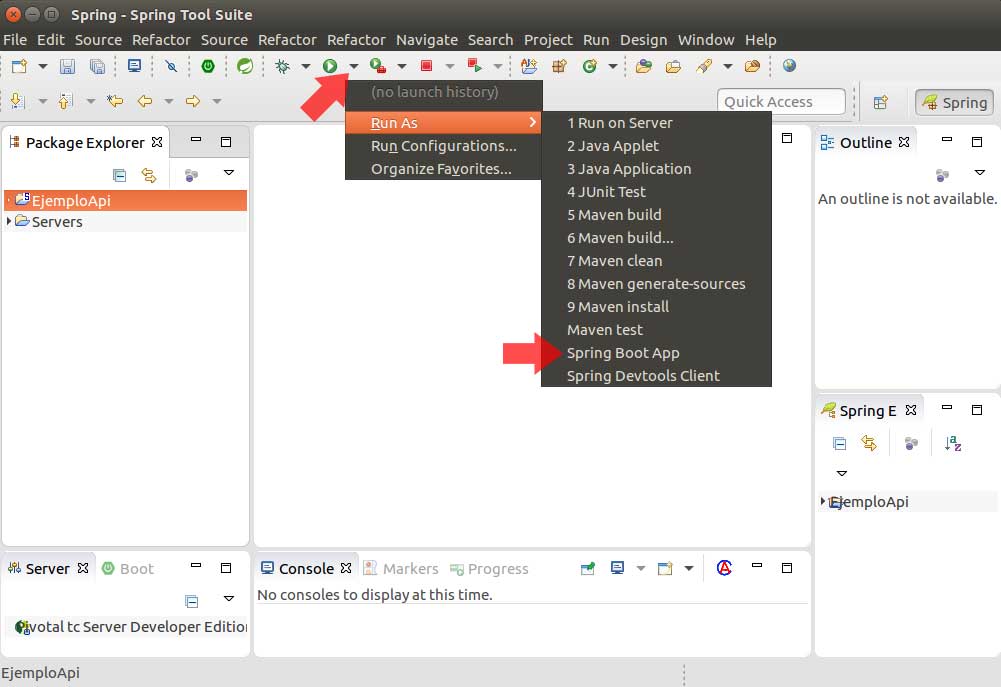The height and width of the screenshot is (687, 1001).
Task: Click the Spring Boot Dashboard power icon
Action: [208, 66]
